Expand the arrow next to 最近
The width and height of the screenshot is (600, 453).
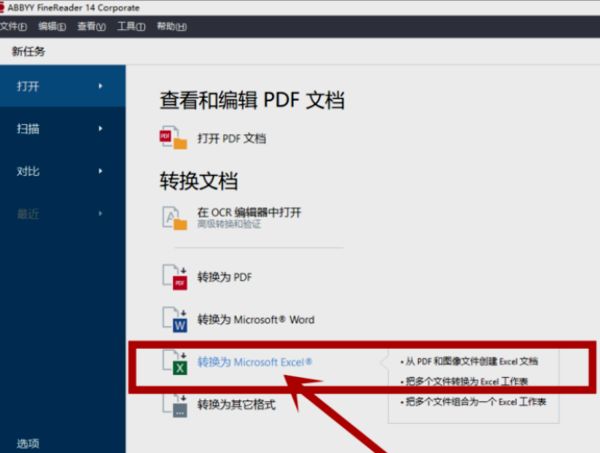pos(100,213)
